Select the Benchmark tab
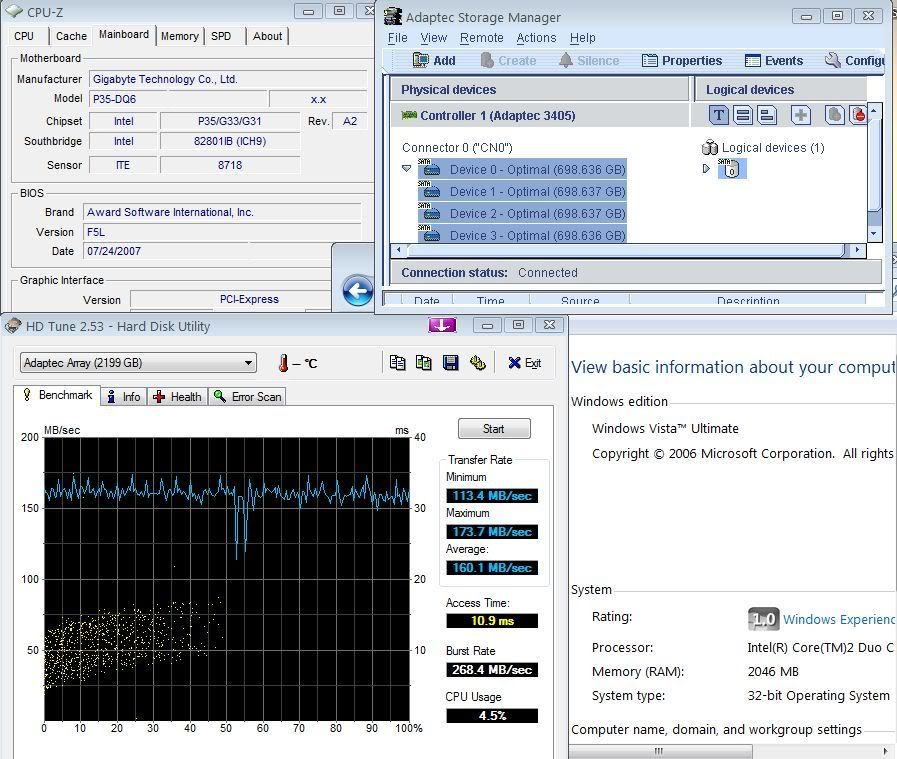This screenshot has width=897, height=759. pyautogui.click(x=57, y=395)
